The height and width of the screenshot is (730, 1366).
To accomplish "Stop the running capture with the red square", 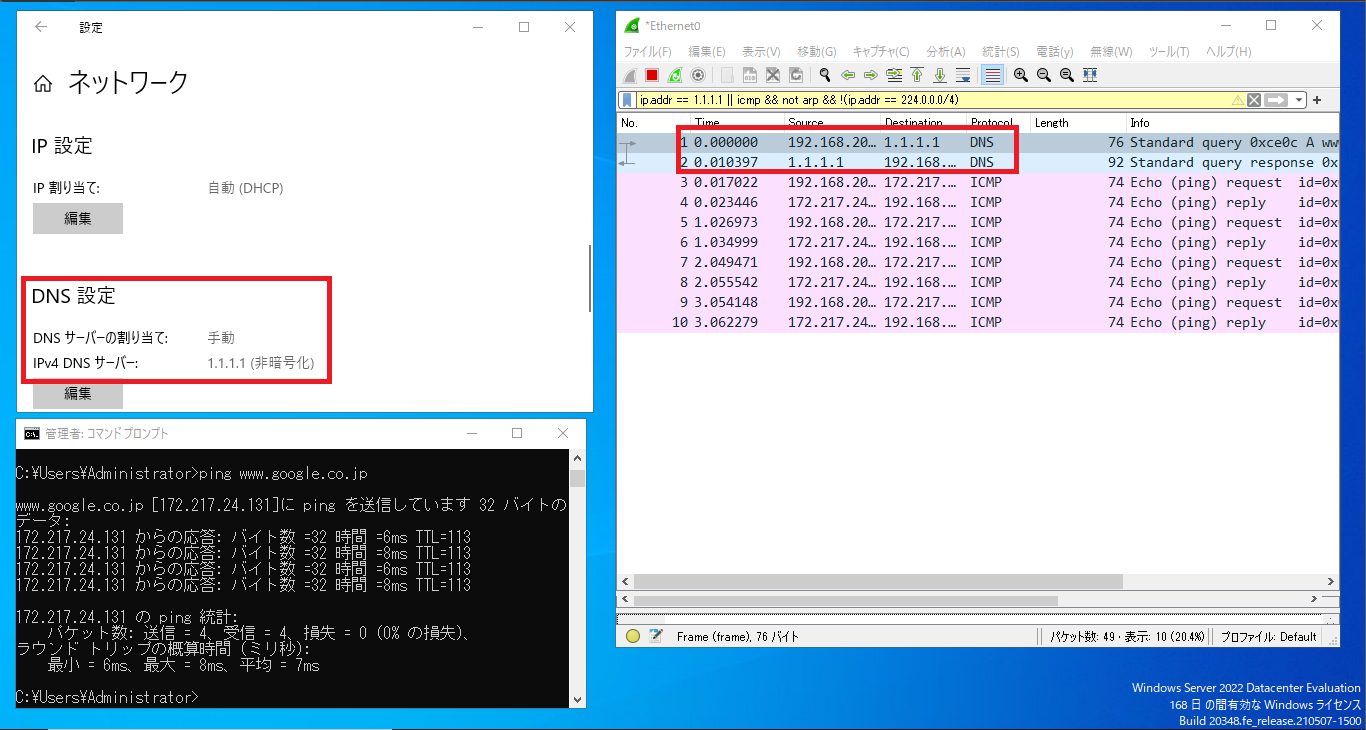I will 652,75.
